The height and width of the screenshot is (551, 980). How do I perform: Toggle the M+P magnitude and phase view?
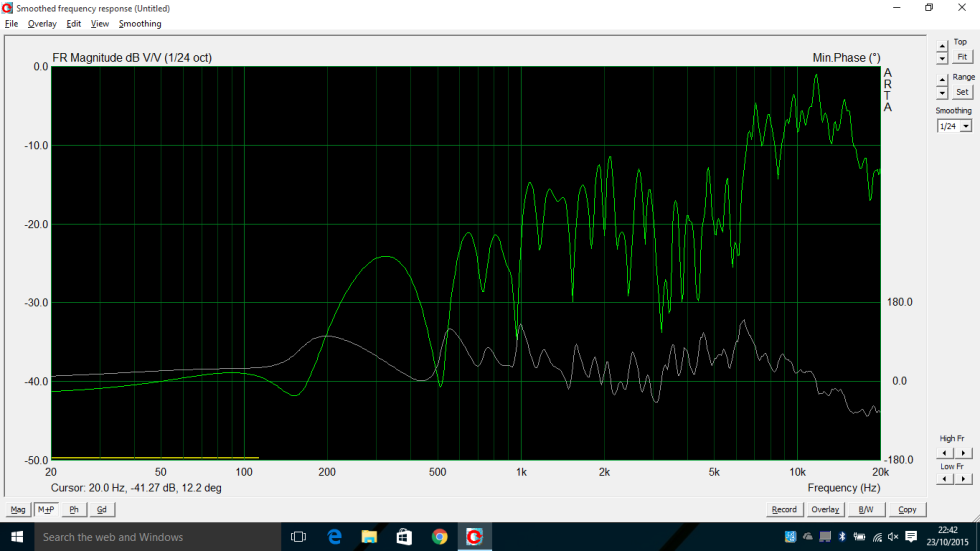click(x=46, y=510)
